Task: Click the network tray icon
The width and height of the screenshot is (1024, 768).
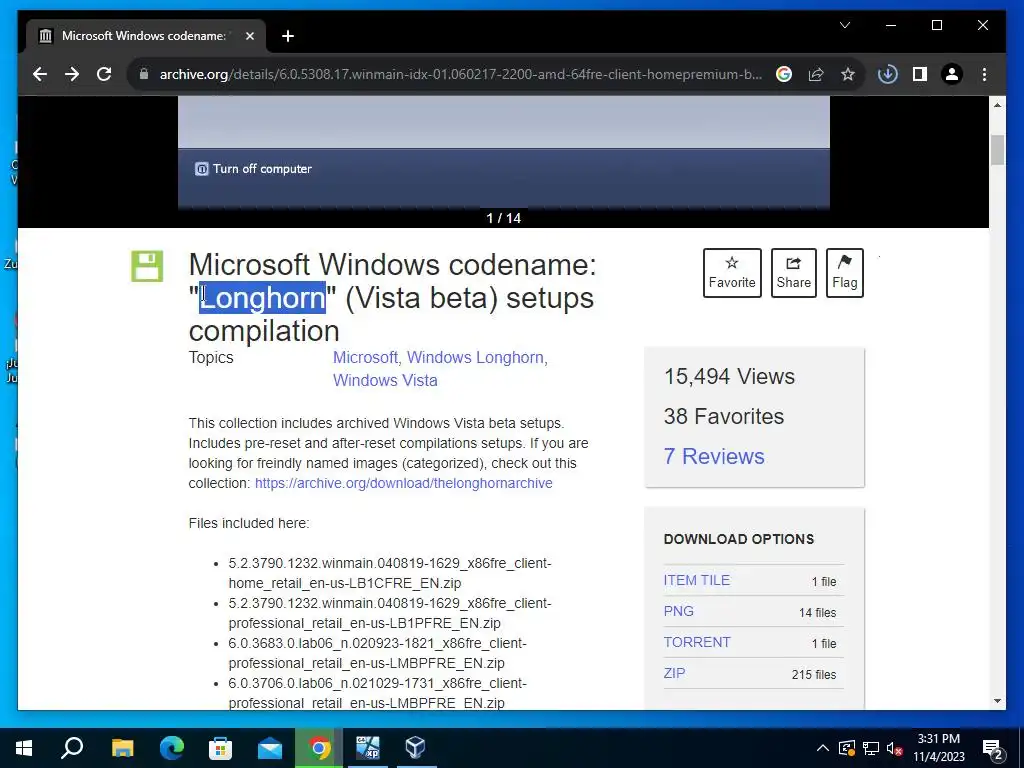Action: 871,748
